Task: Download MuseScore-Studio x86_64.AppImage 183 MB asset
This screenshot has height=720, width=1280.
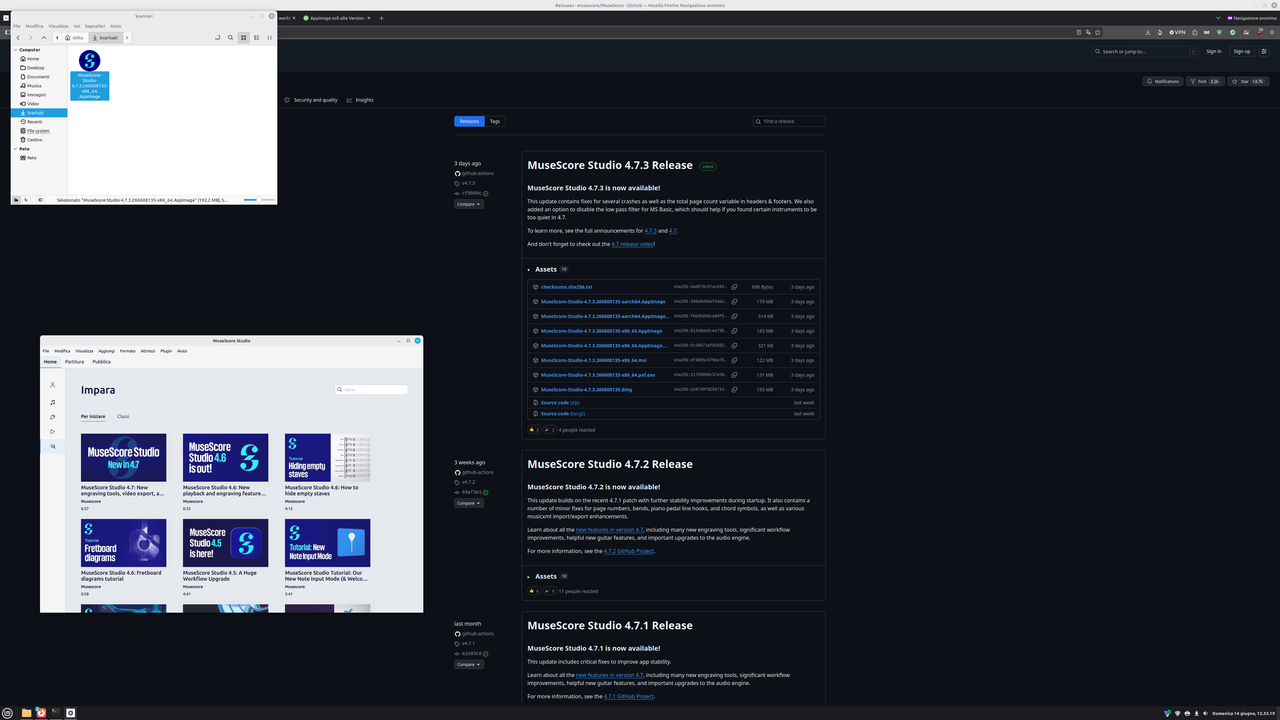Action: pyautogui.click(x=601, y=331)
